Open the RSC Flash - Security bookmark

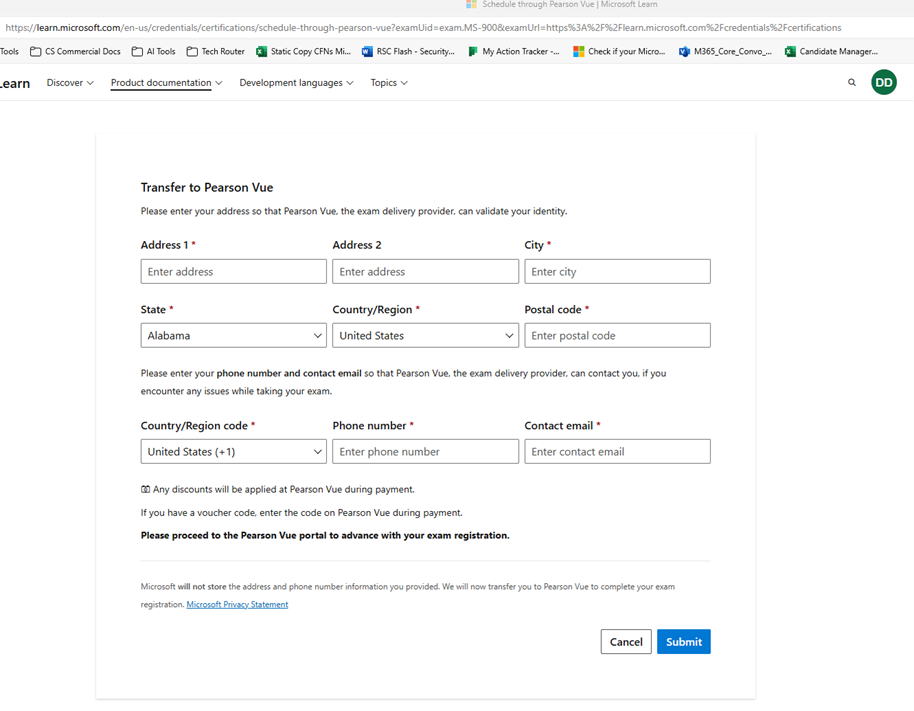coord(408,50)
